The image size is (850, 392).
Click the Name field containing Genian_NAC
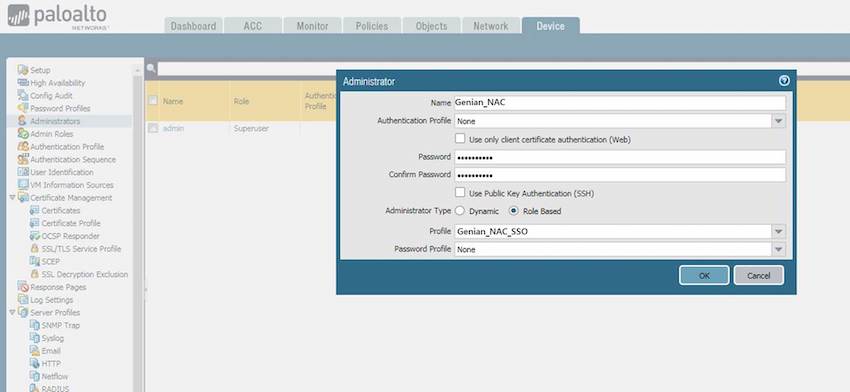click(x=620, y=102)
